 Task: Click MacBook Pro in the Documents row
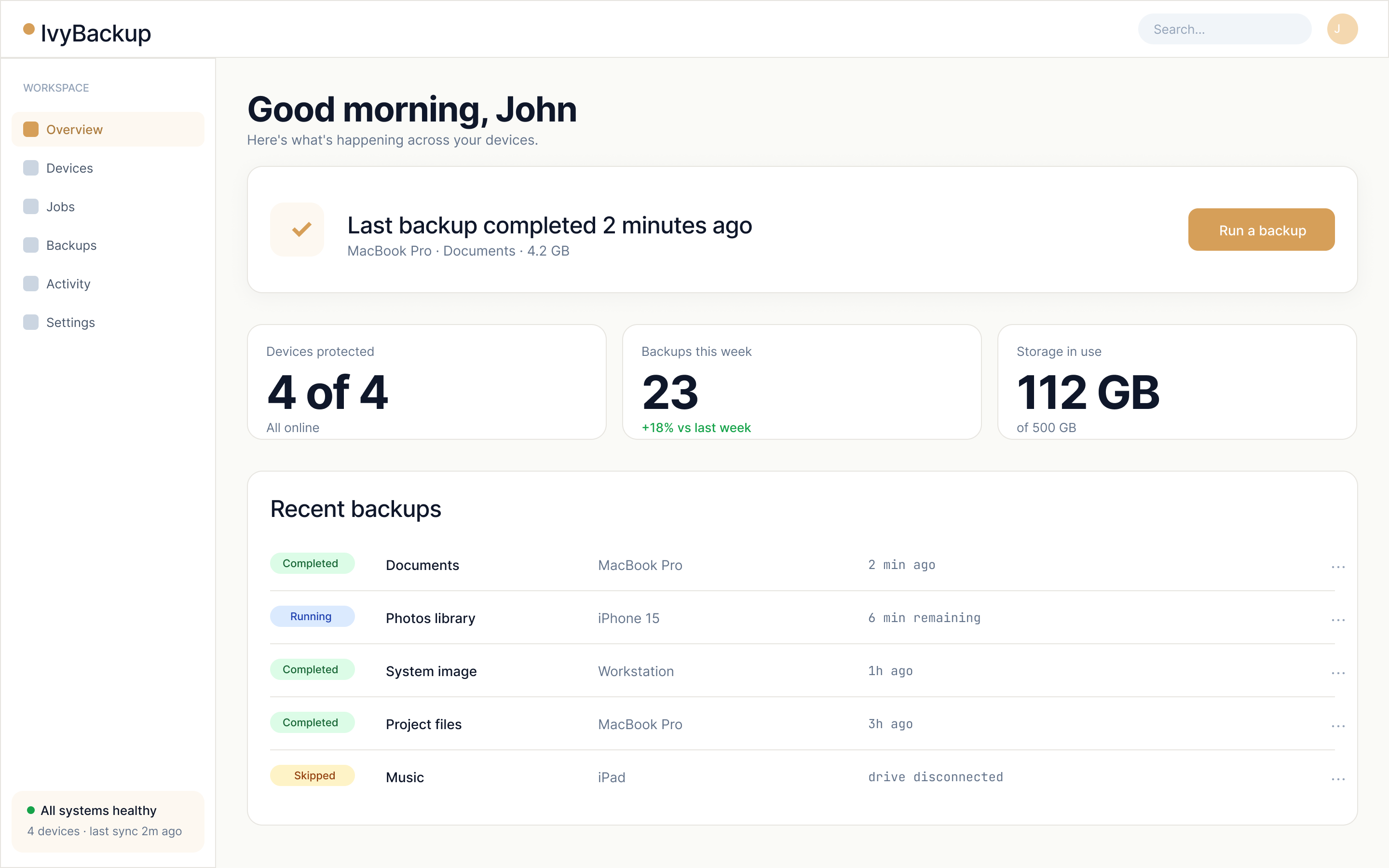tap(640, 565)
